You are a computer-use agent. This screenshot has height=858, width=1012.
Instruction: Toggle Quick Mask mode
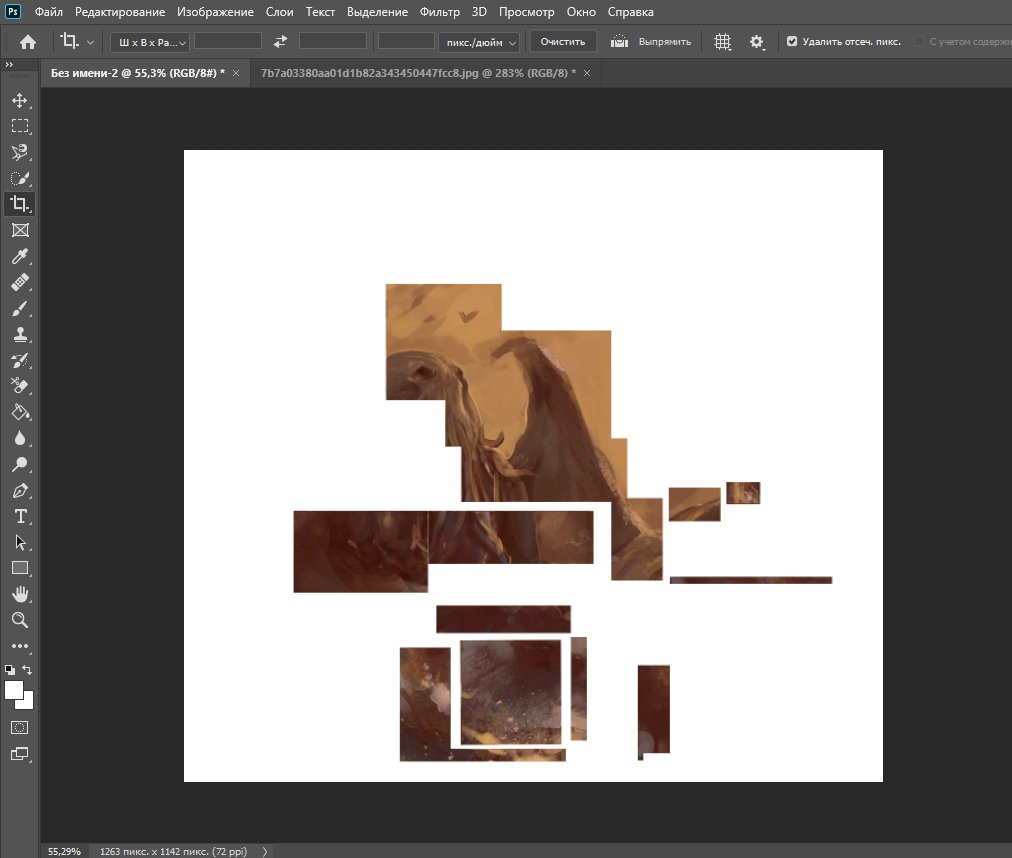pyautogui.click(x=20, y=728)
